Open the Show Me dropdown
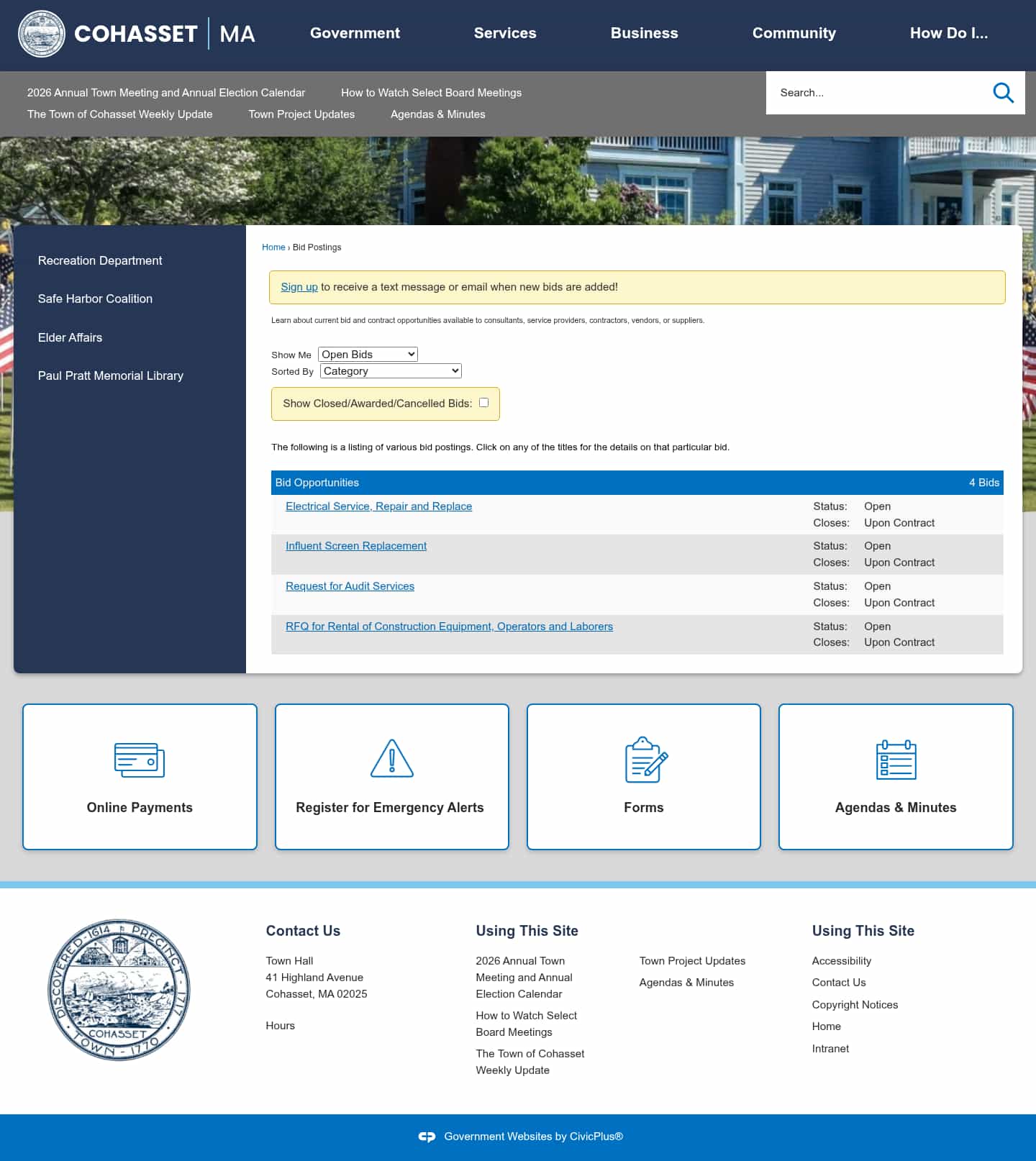This screenshot has height=1161, width=1036. 368,355
